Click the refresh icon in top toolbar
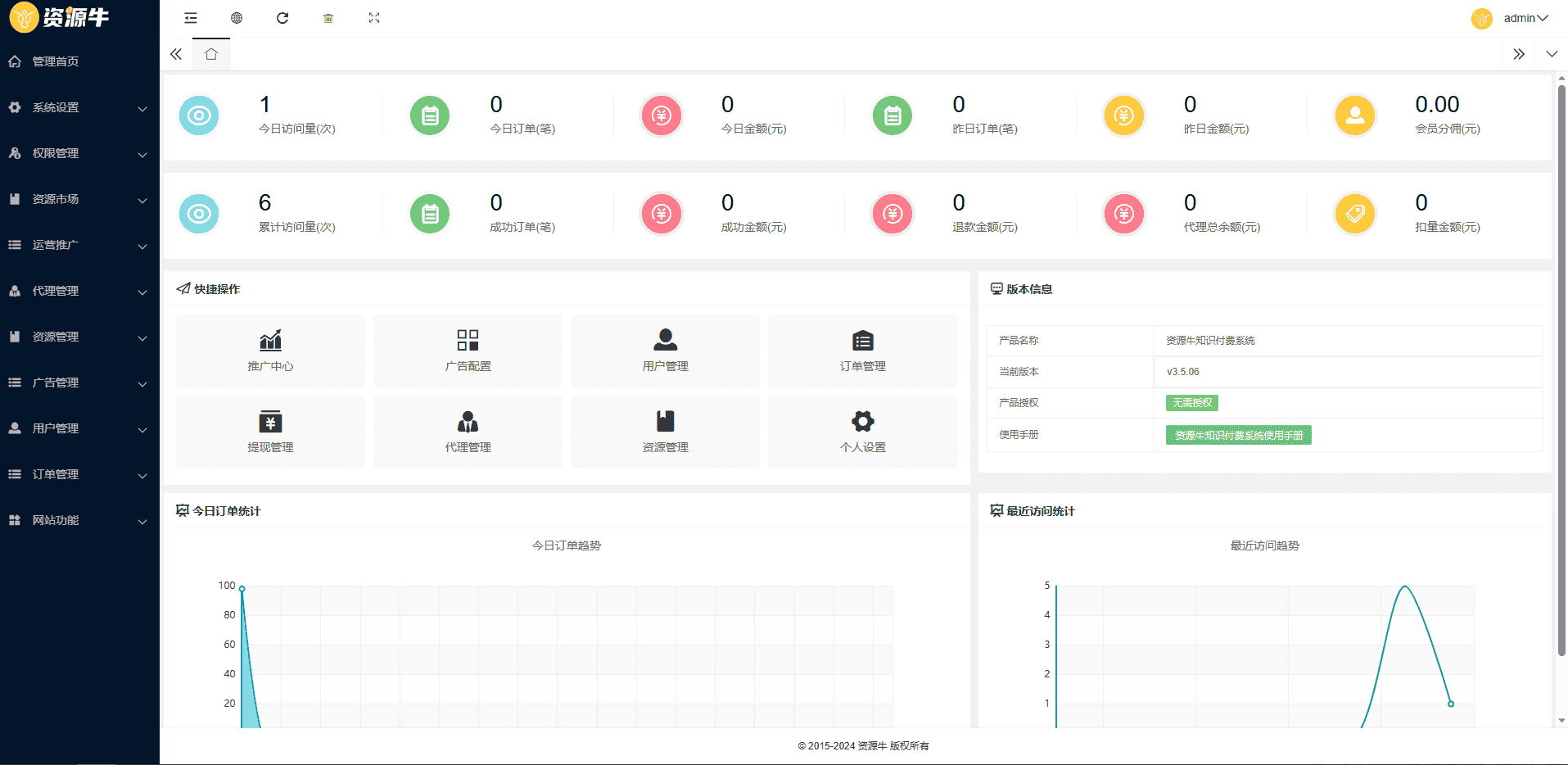Image resolution: width=1568 pixels, height=765 pixels. point(282,18)
